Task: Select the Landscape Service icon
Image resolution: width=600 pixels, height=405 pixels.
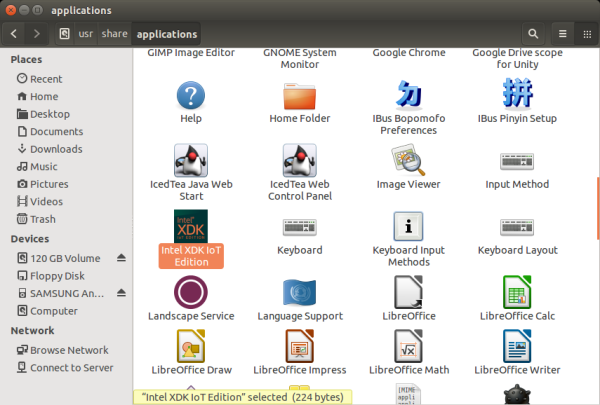Action: tap(191, 292)
